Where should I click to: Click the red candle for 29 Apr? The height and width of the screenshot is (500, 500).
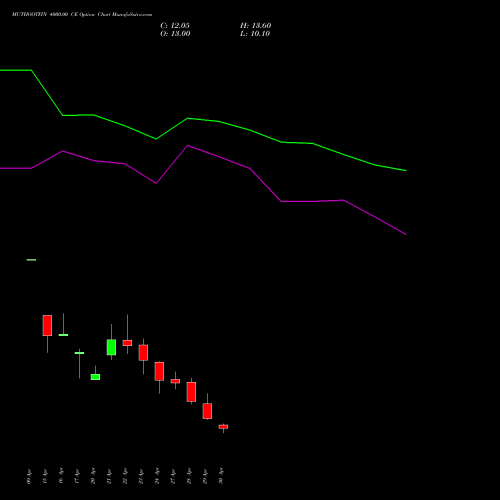click(x=207, y=411)
